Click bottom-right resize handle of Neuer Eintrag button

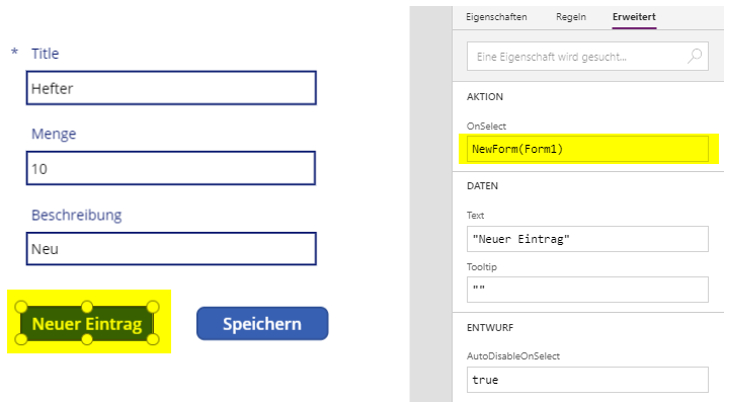click(153, 340)
